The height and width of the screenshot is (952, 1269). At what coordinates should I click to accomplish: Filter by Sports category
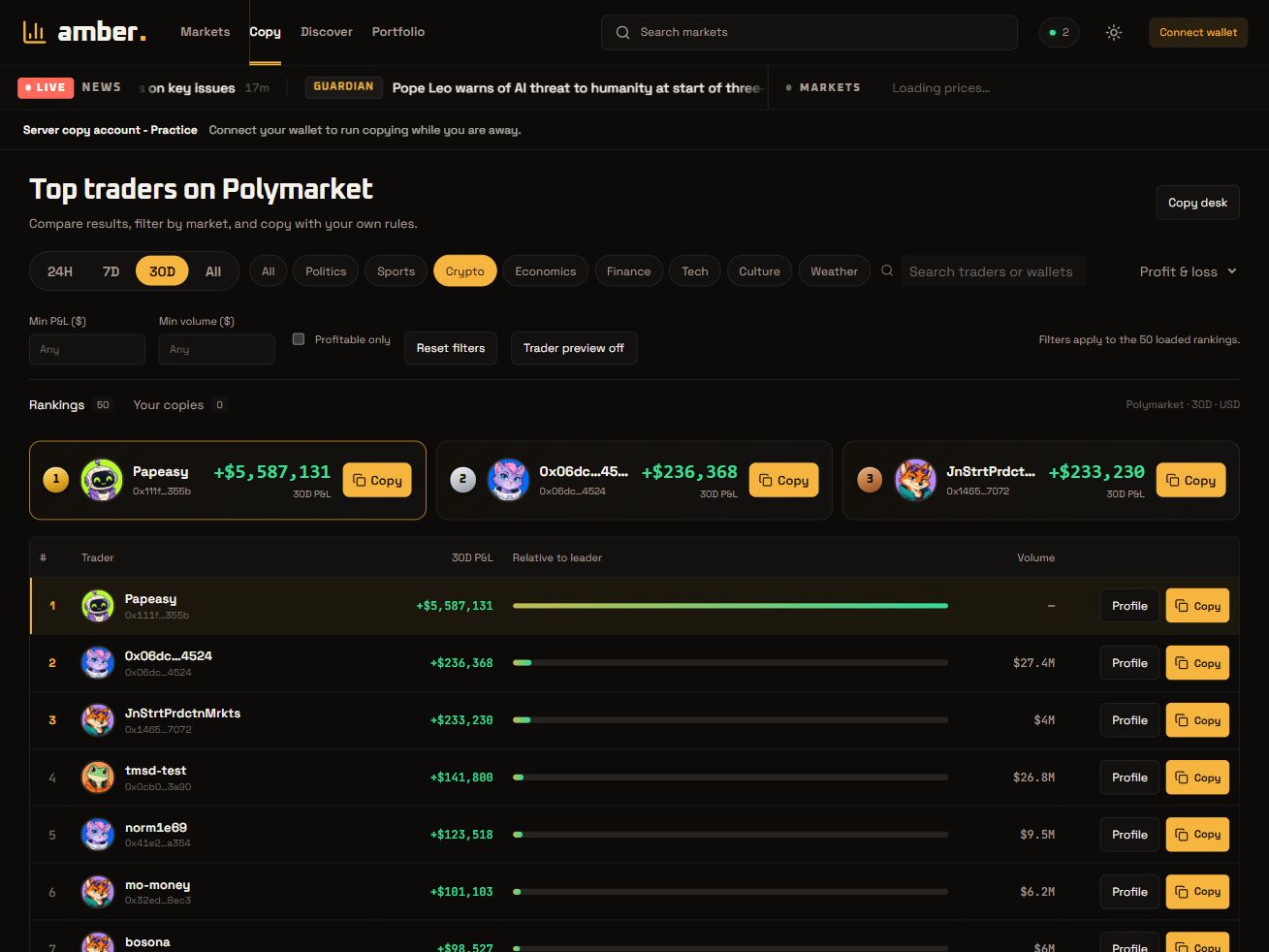pos(396,271)
